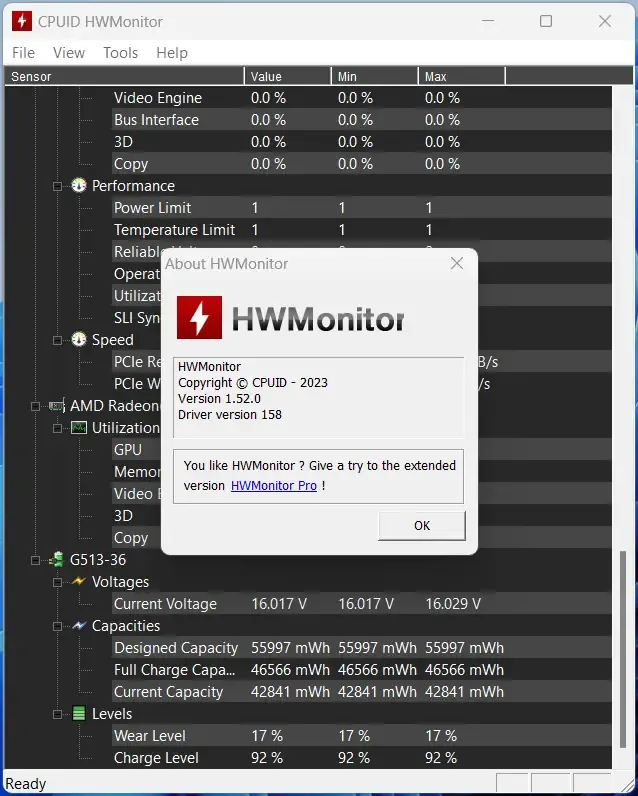Click the Utilization chart icon under AMD Radeon
638x796 pixels.
click(x=79, y=428)
